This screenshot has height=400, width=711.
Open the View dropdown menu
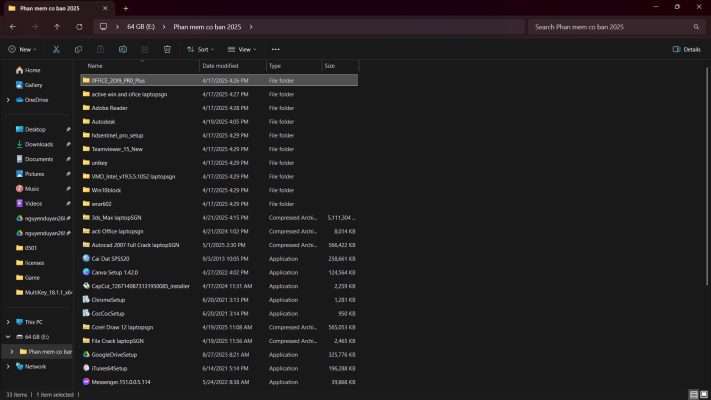242,49
